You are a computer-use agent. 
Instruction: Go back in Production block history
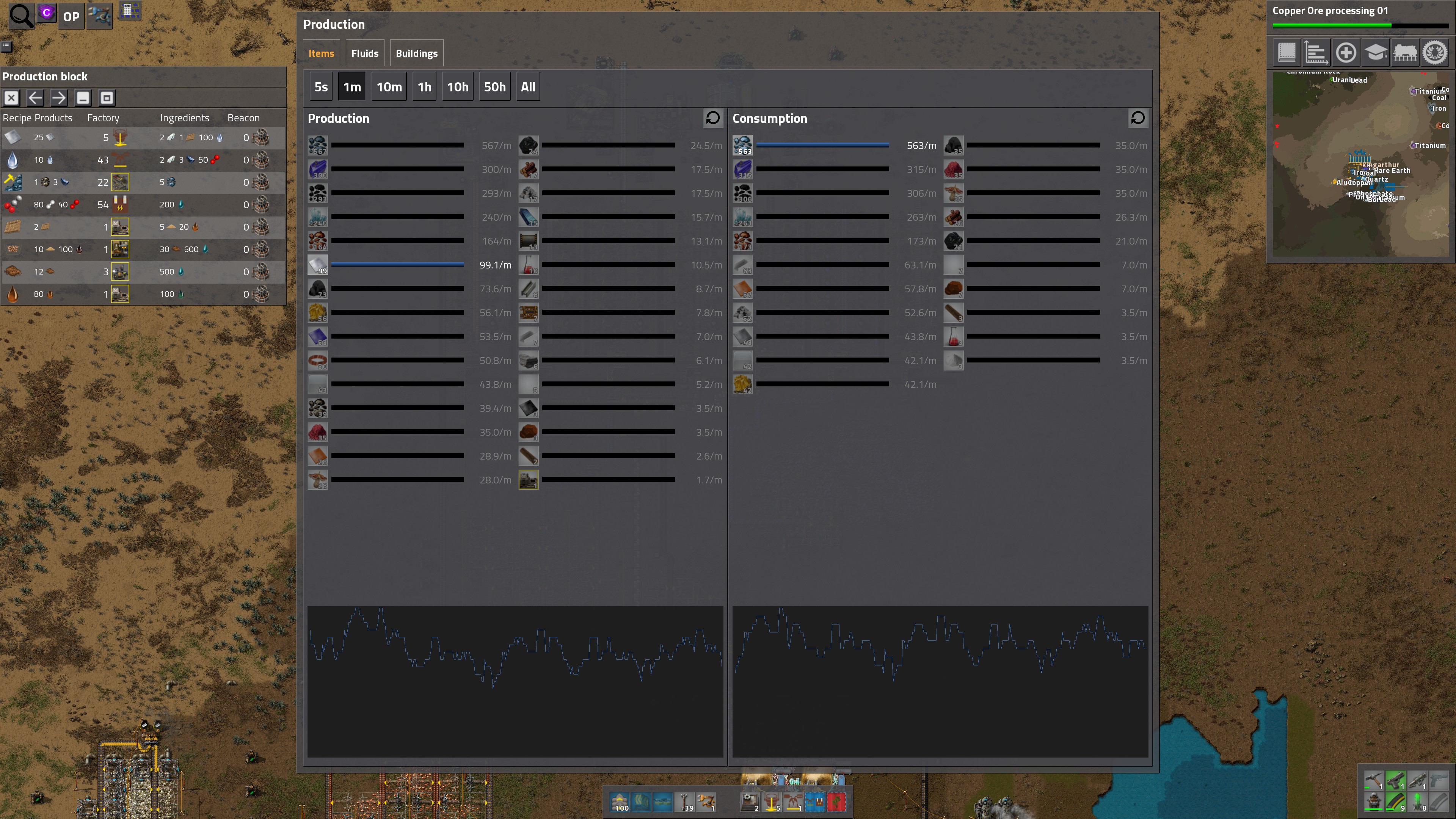pyautogui.click(x=35, y=98)
